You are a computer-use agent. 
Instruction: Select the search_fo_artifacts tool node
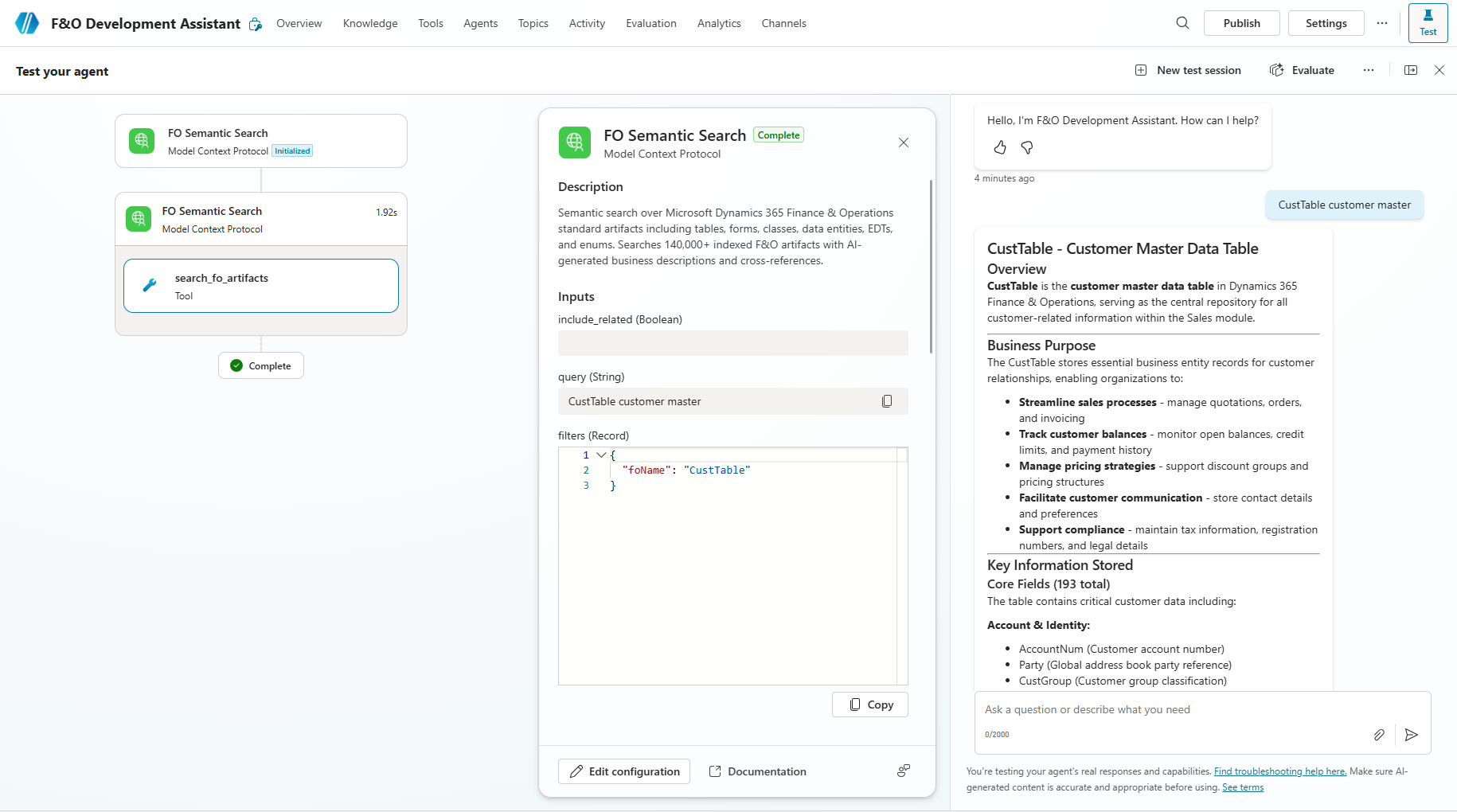[x=261, y=286]
